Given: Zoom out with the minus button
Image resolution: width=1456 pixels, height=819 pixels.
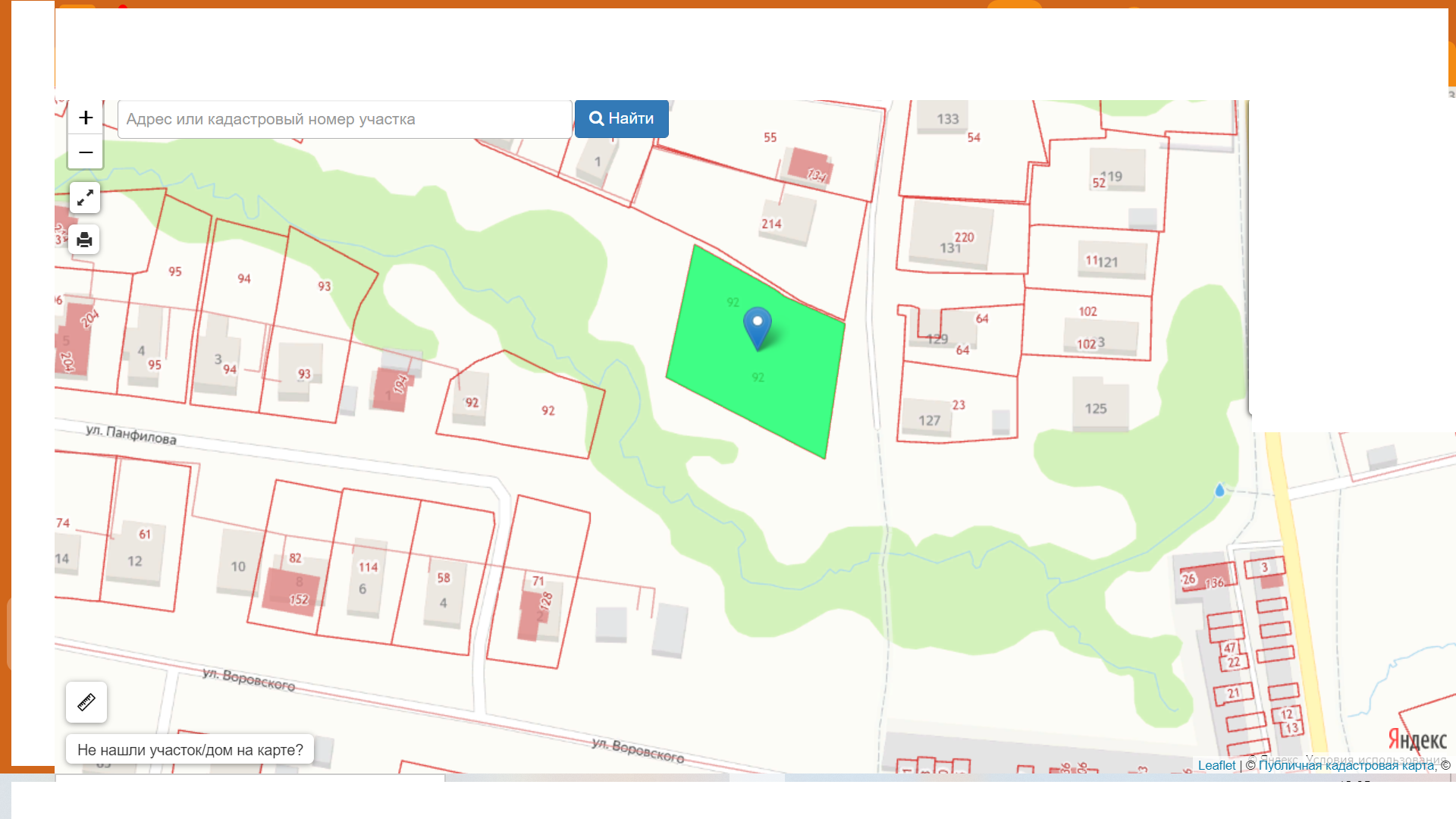Looking at the screenshot, I should click(86, 152).
